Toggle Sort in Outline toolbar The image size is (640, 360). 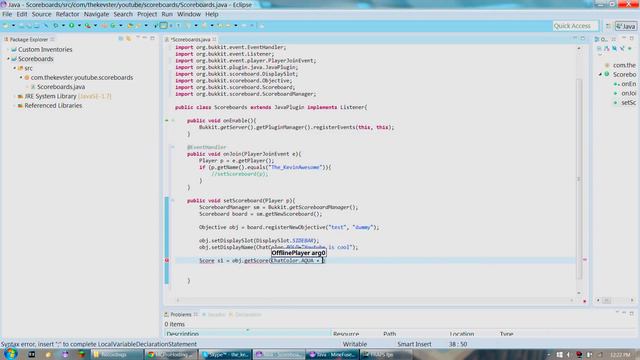[599, 48]
